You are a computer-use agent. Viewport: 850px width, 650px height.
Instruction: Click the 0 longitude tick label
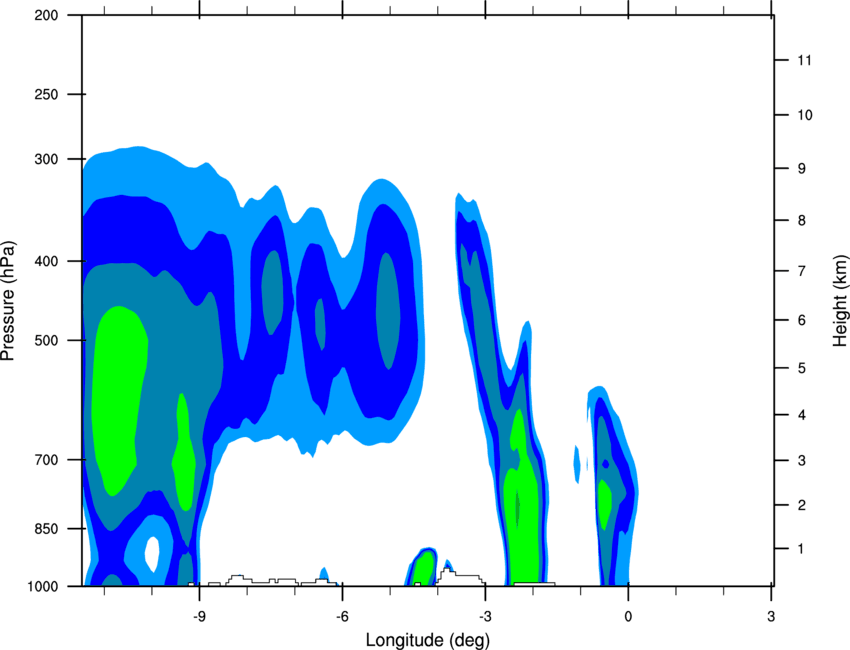click(x=628, y=616)
